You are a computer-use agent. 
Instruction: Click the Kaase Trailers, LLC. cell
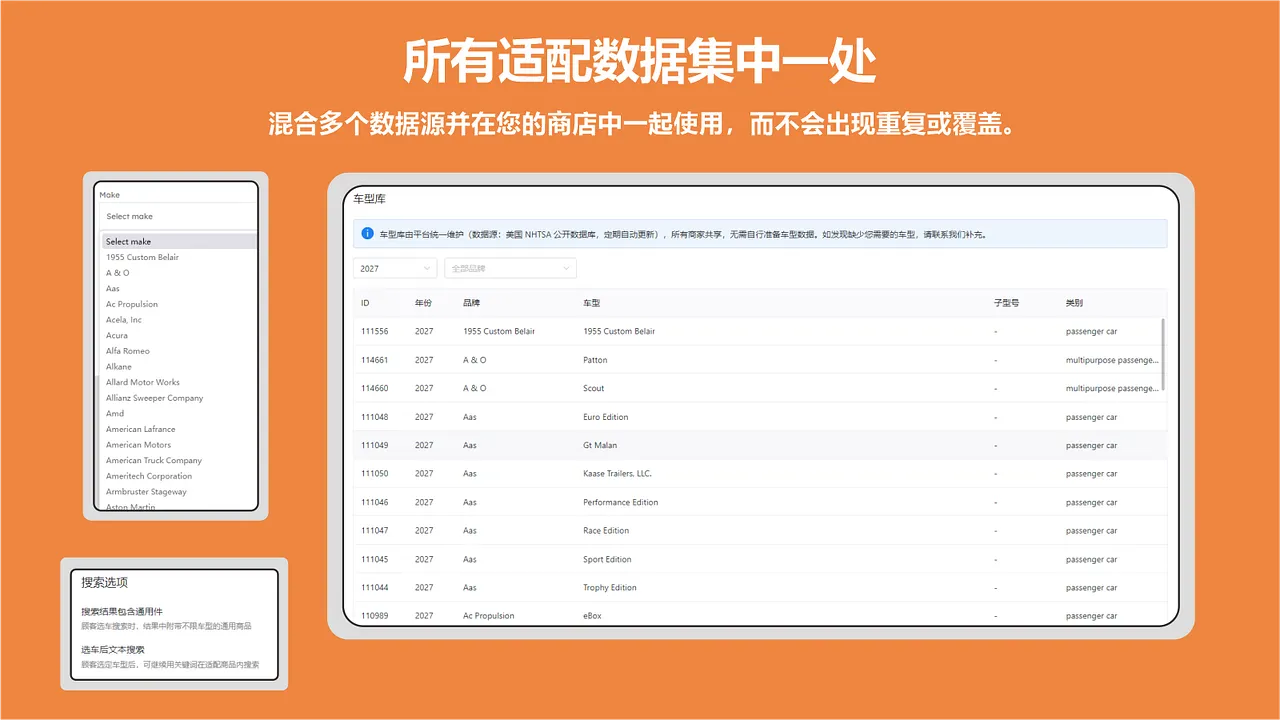pyautogui.click(x=617, y=474)
